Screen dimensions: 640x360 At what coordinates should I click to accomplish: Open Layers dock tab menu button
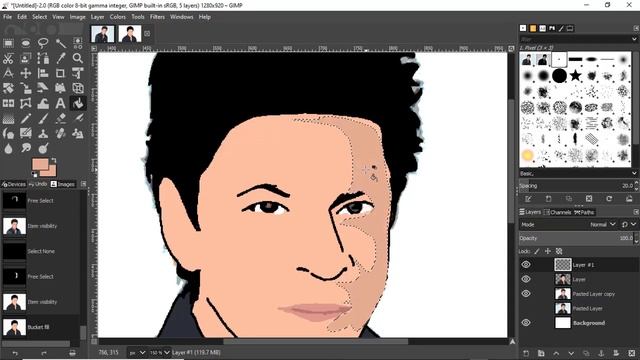click(x=636, y=212)
